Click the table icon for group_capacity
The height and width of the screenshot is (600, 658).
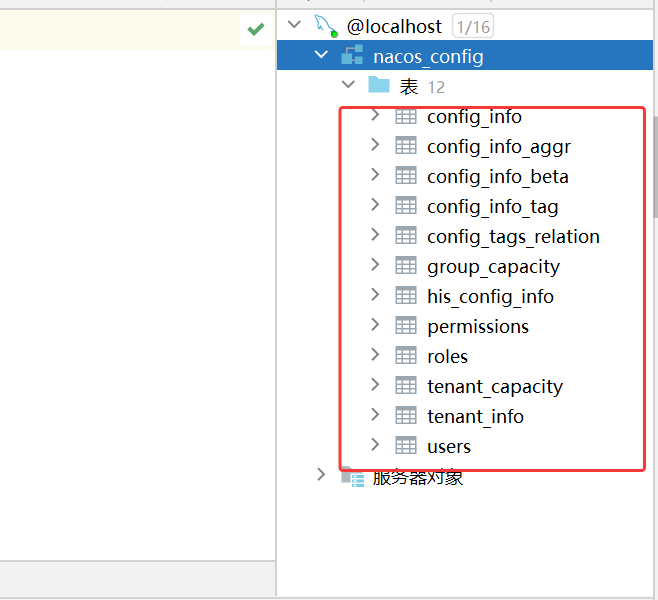click(406, 266)
